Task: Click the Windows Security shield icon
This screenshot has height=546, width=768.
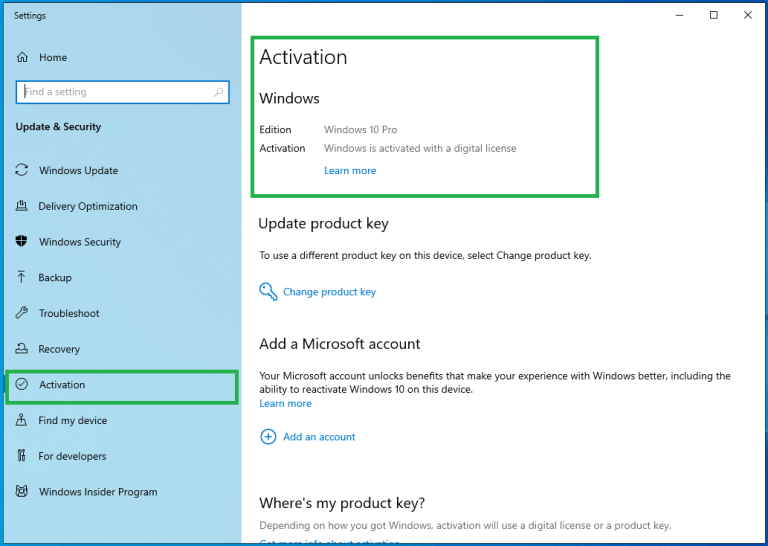Action: click(22, 241)
